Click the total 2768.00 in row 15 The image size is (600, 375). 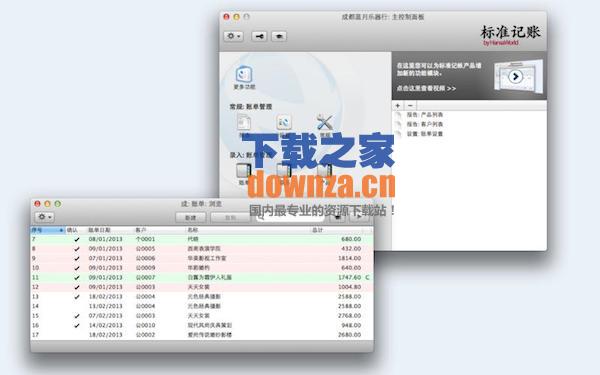[349, 316]
